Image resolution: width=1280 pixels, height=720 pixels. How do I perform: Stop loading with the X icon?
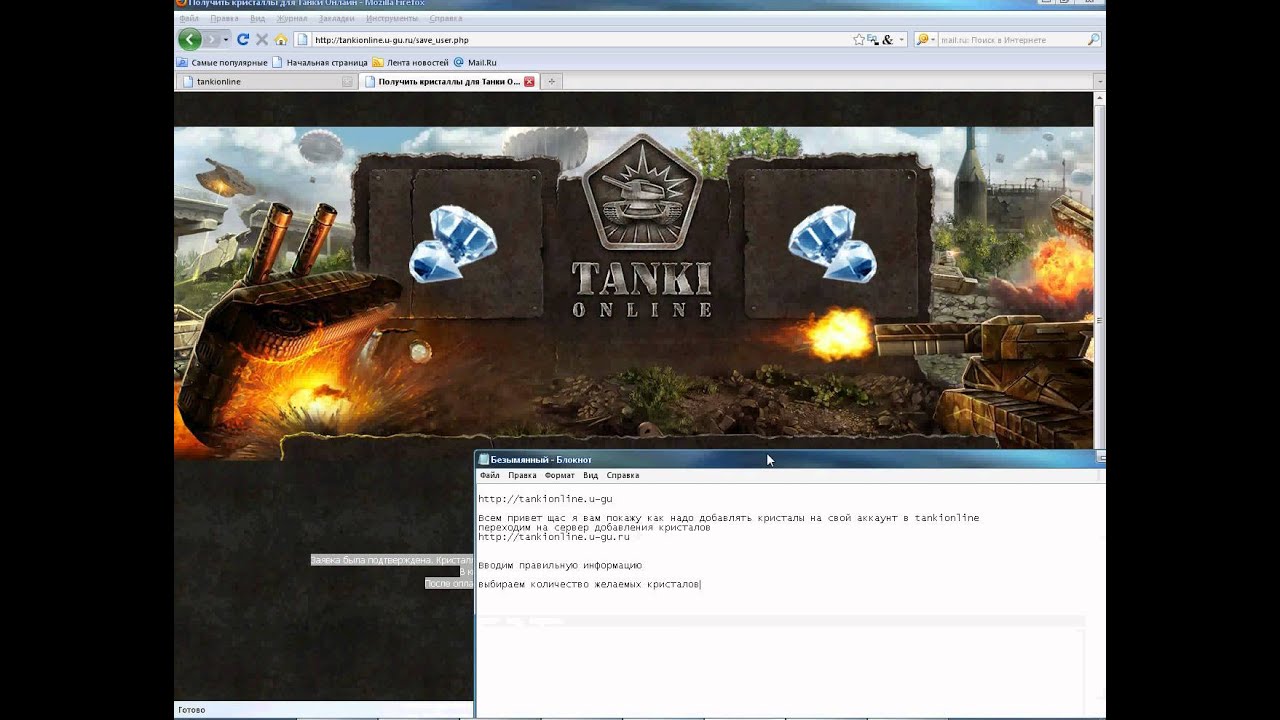pyautogui.click(x=262, y=39)
